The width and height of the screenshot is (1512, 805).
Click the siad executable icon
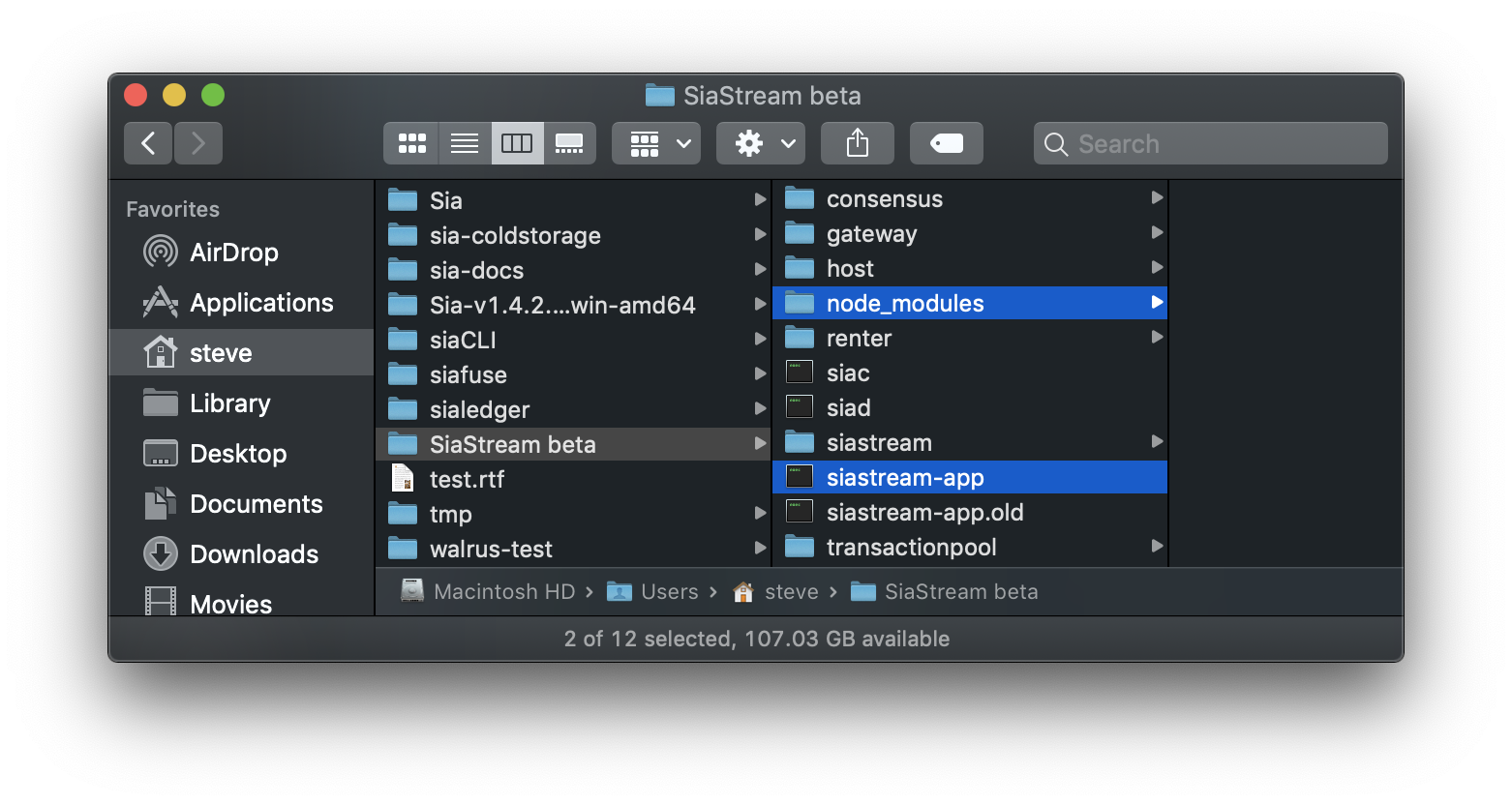(800, 407)
